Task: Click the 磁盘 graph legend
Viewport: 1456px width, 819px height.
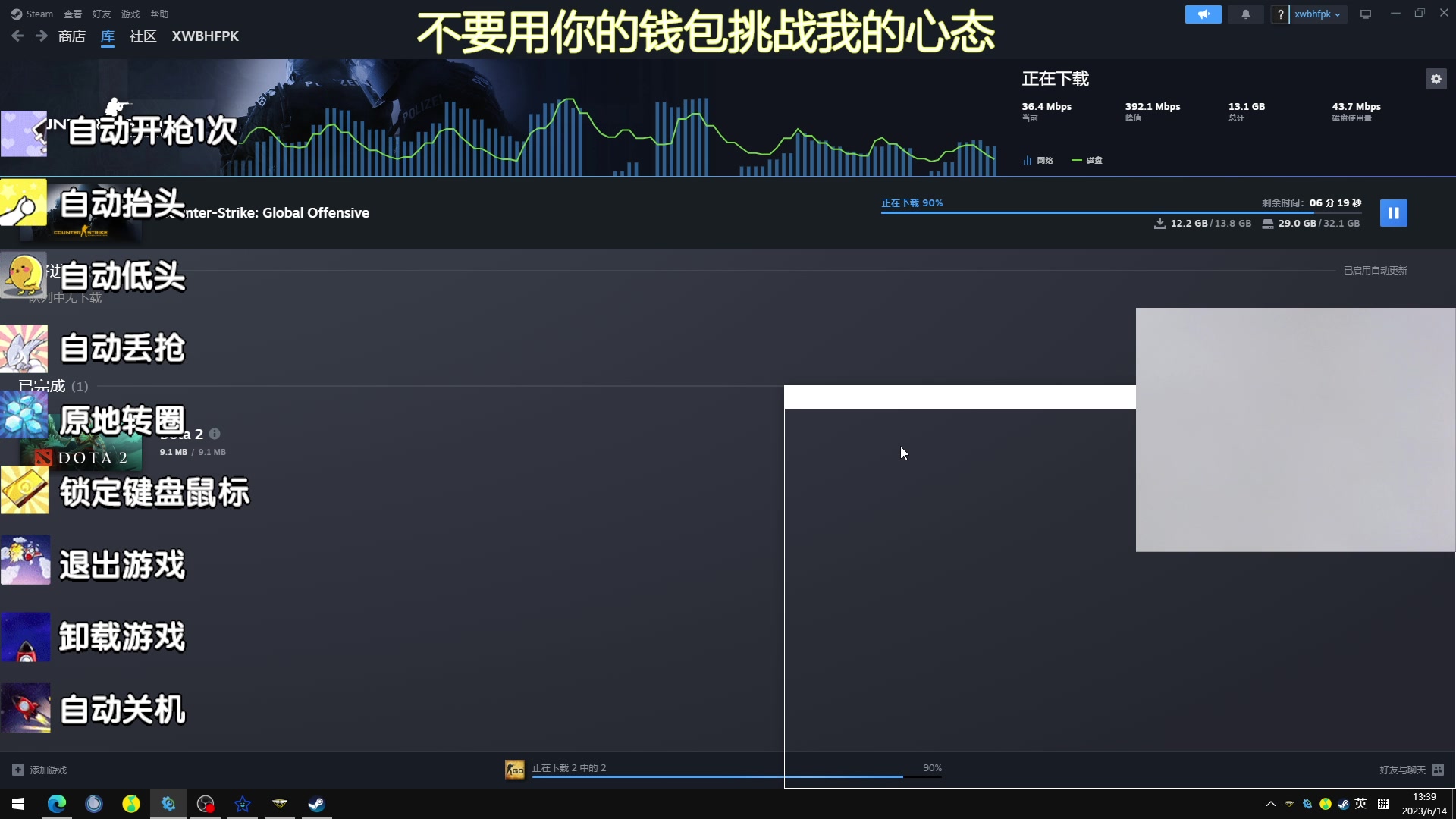Action: coord(1087,160)
